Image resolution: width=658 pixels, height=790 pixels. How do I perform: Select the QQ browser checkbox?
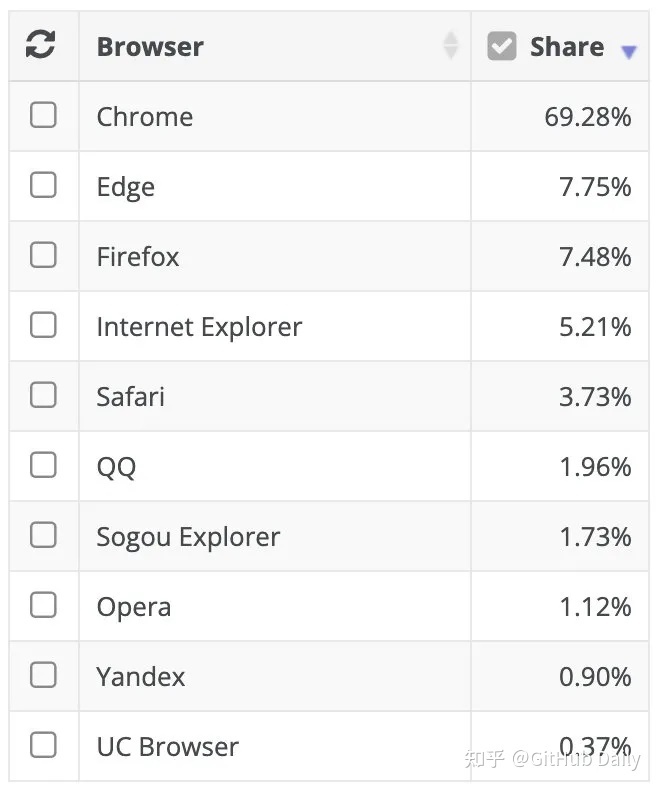(x=43, y=465)
